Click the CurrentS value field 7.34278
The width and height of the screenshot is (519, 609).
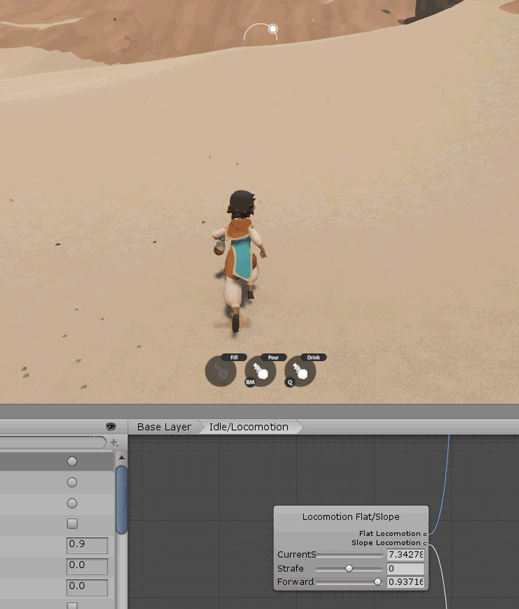406,555
